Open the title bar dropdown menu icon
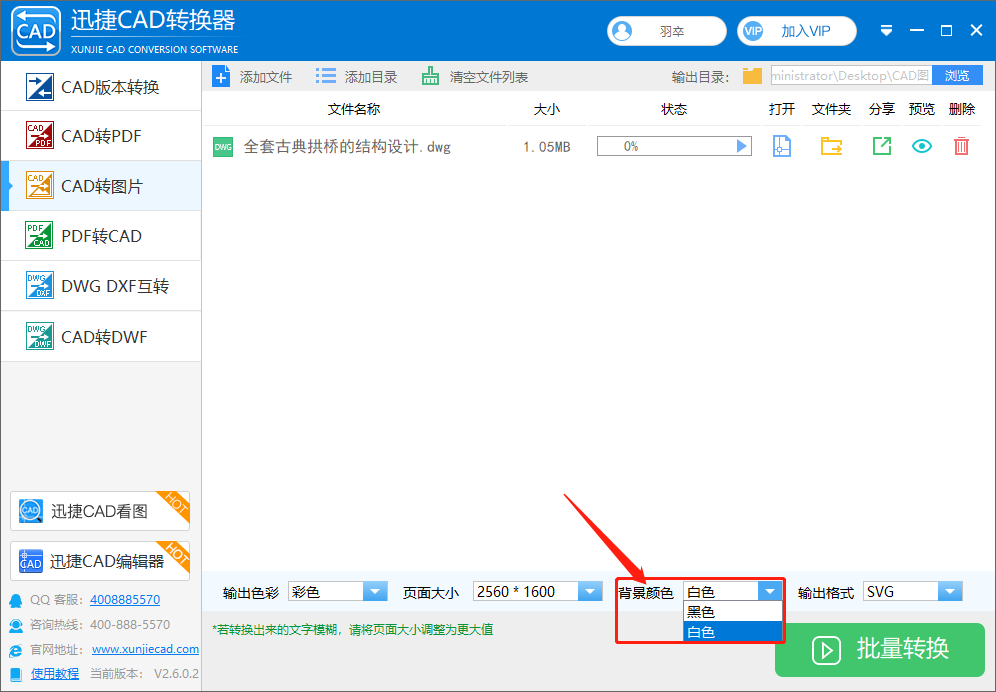 (886, 31)
